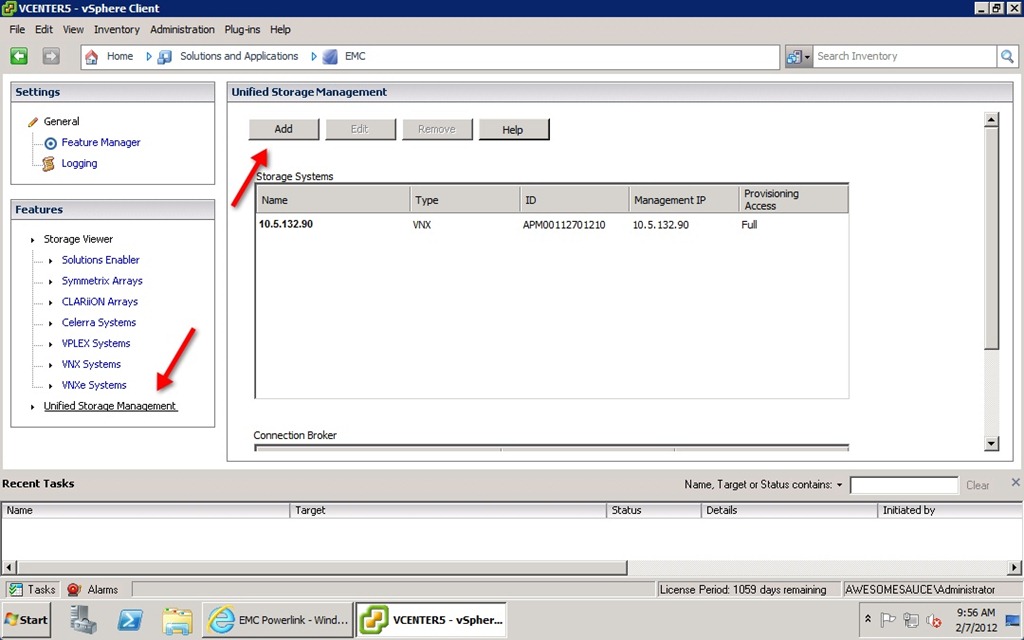Select Feature Manager in Settings
The width and height of the screenshot is (1024, 640).
coord(101,143)
